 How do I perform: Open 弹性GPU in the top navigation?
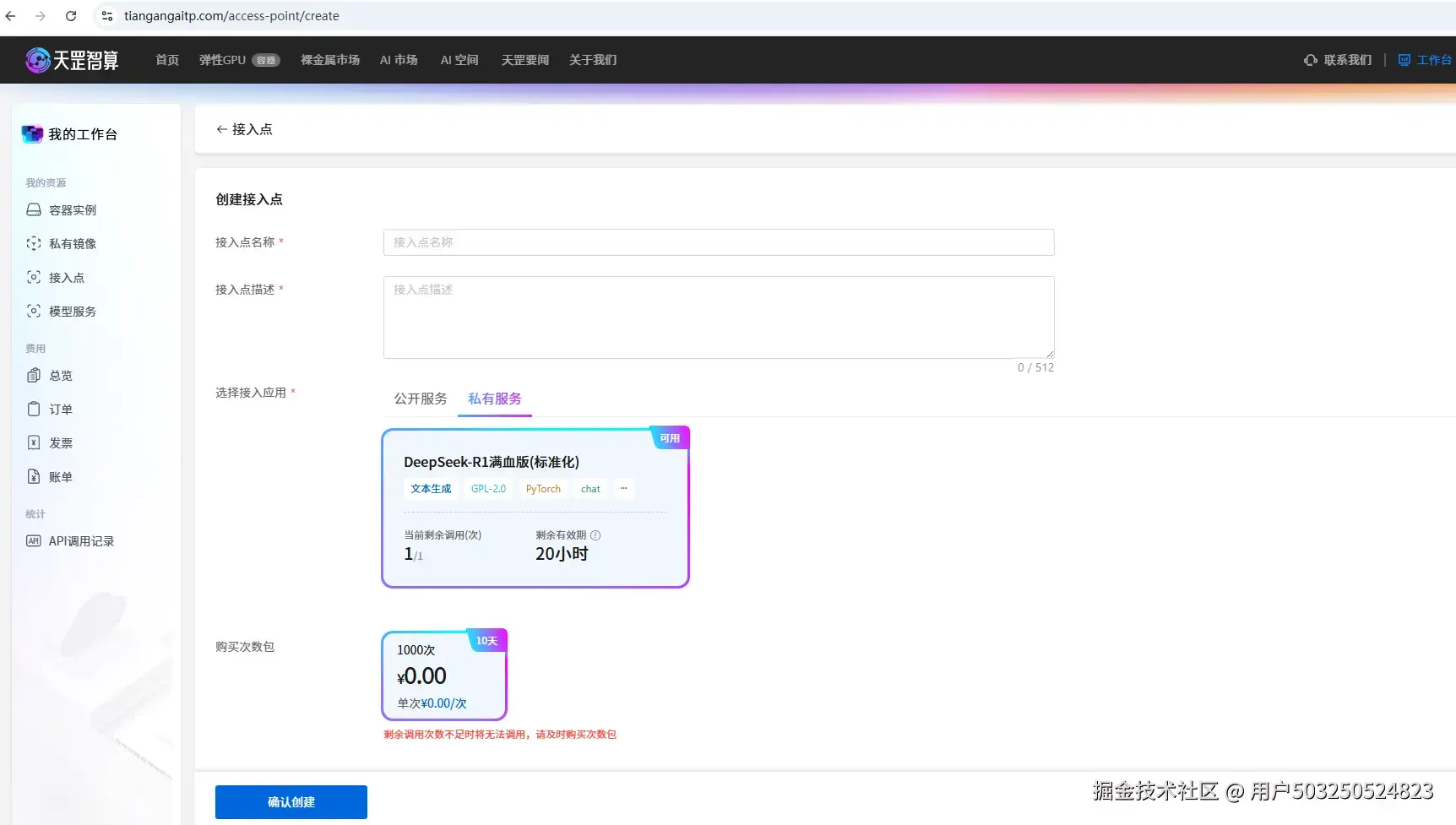pos(222,60)
